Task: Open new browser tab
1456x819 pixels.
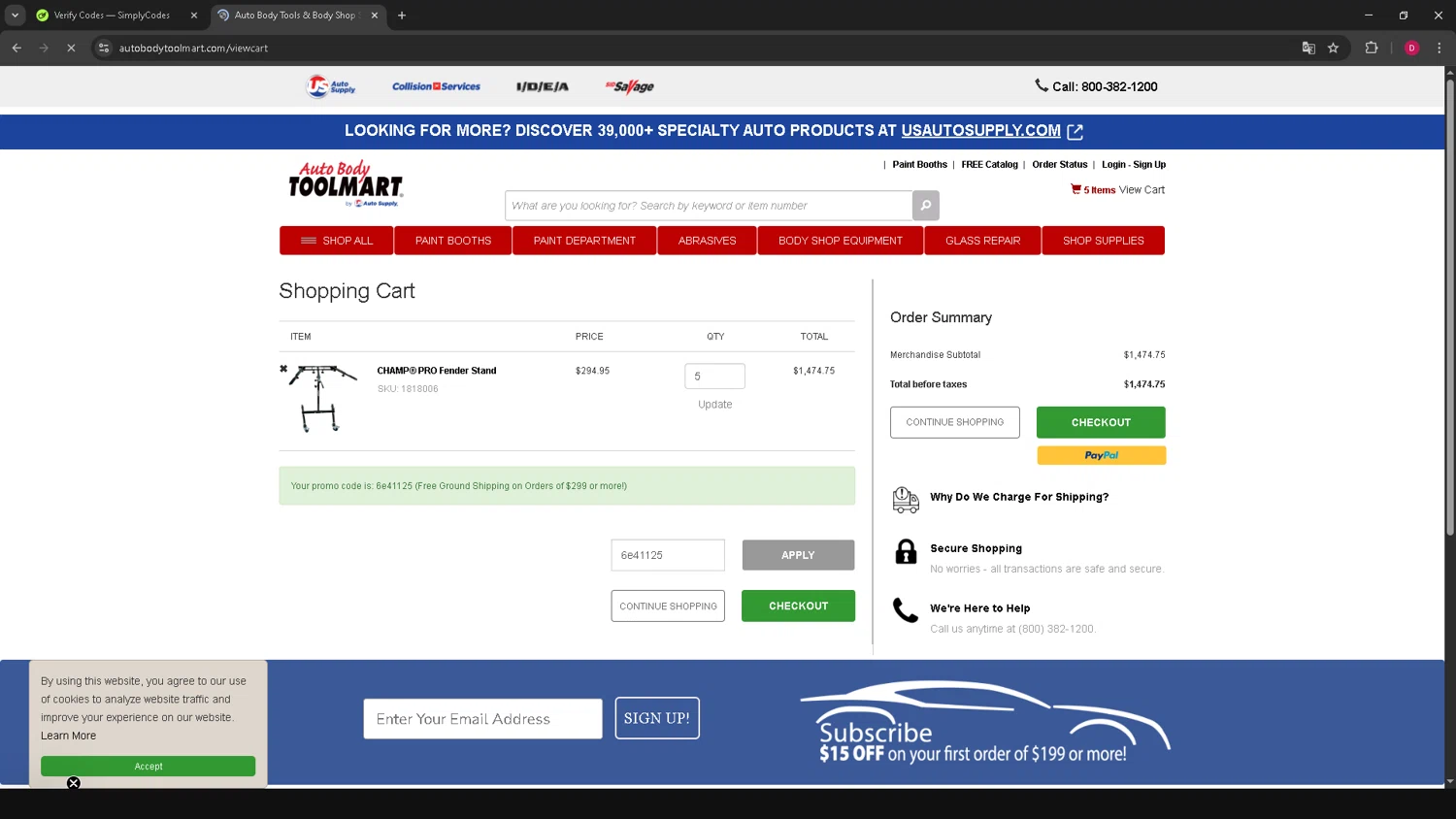Action: click(402, 16)
